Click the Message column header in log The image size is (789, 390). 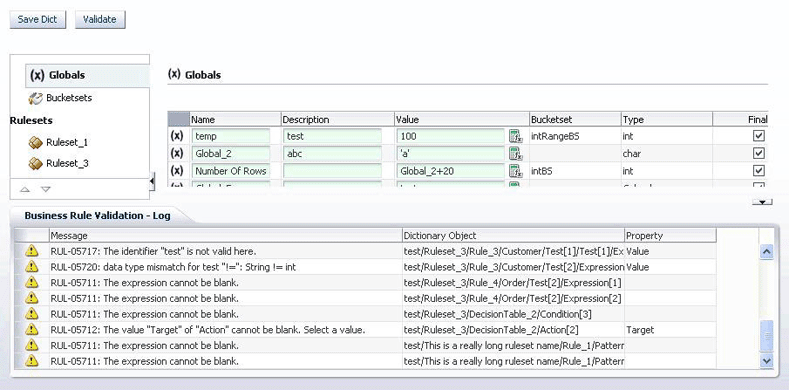coord(225,236)
